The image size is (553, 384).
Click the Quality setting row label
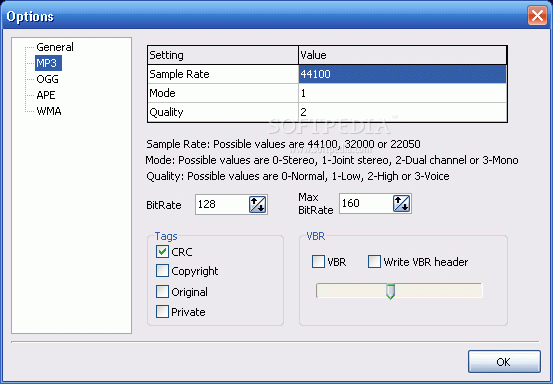pyautogui.click(x=223, y=112)
